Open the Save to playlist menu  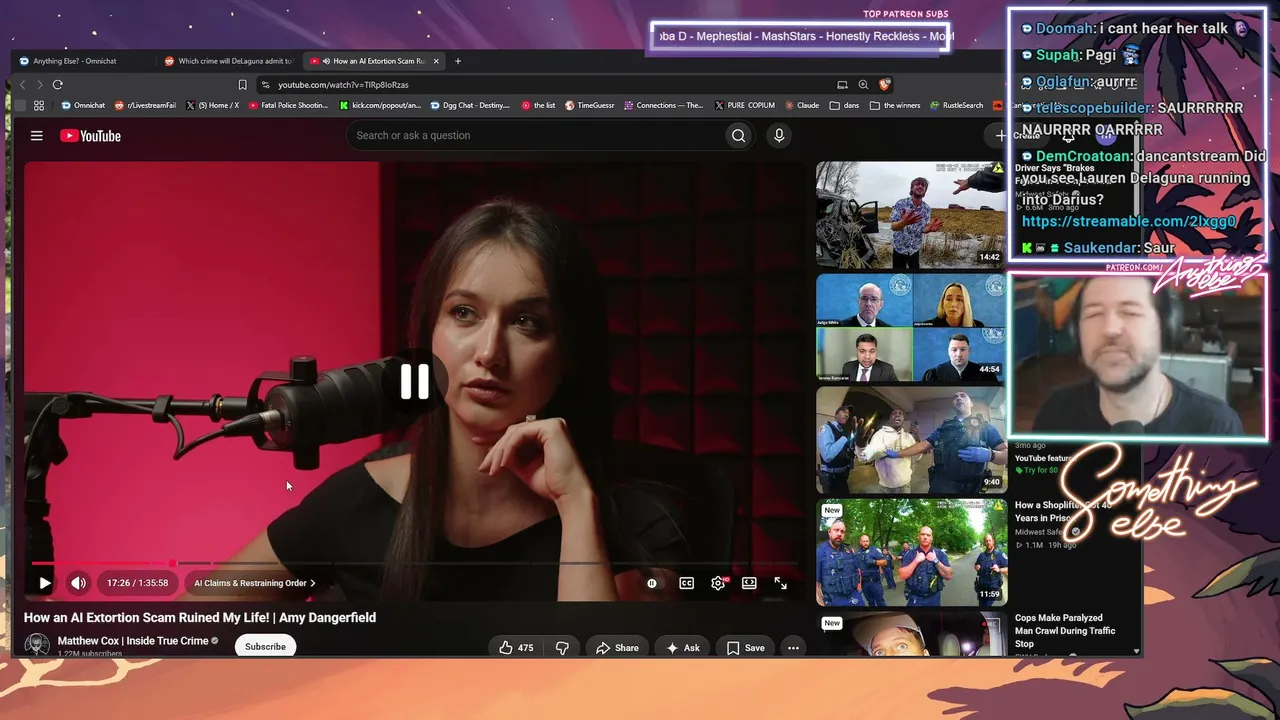click(x=745, y=648)
